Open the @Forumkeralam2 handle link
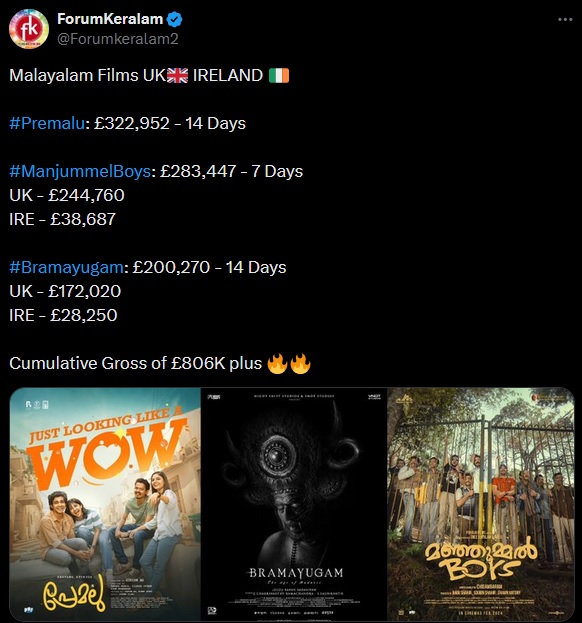The width and height of the screenshot is (582, 623). (118, 39)
